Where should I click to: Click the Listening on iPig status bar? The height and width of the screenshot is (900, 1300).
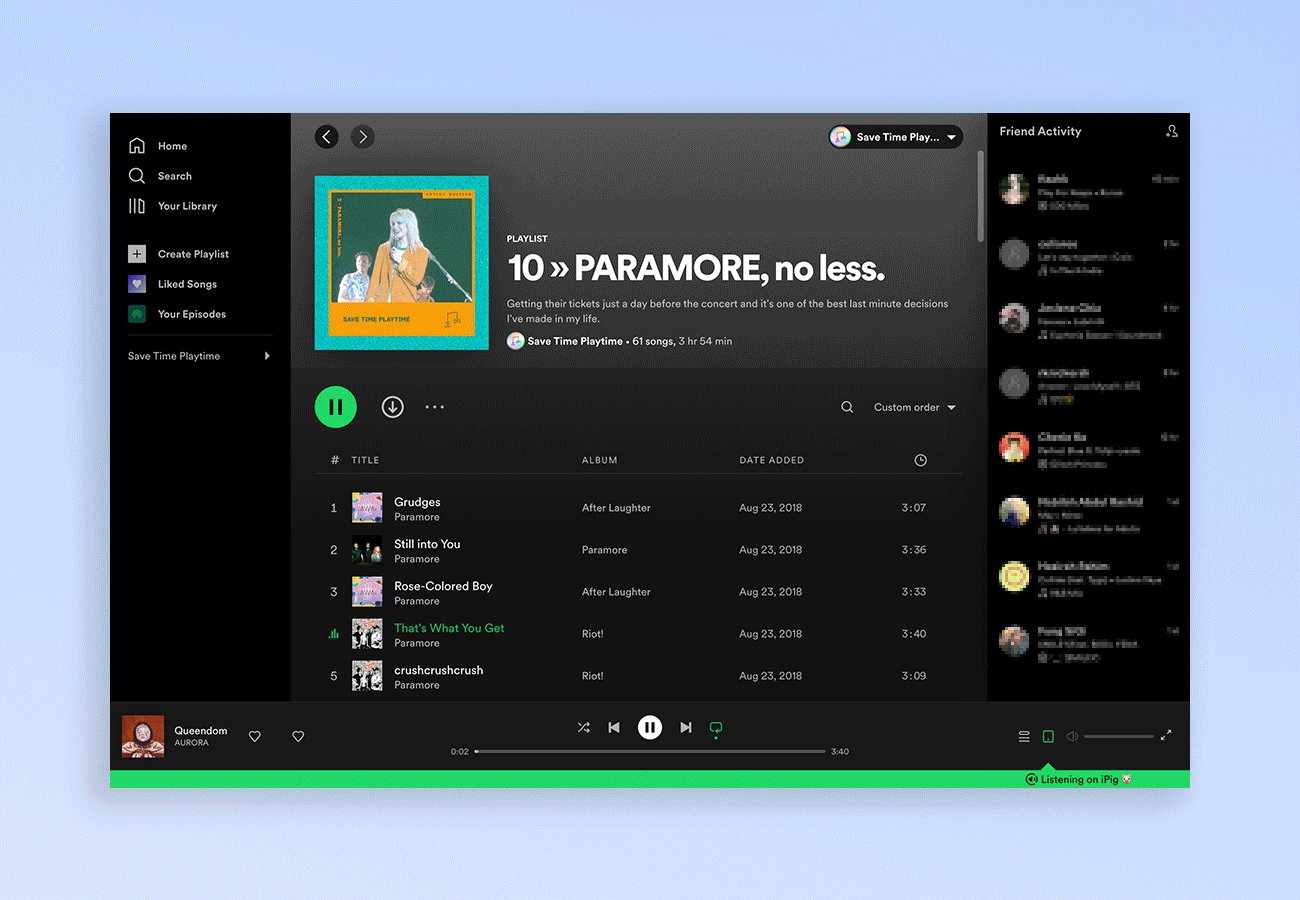tap(650, 779)
